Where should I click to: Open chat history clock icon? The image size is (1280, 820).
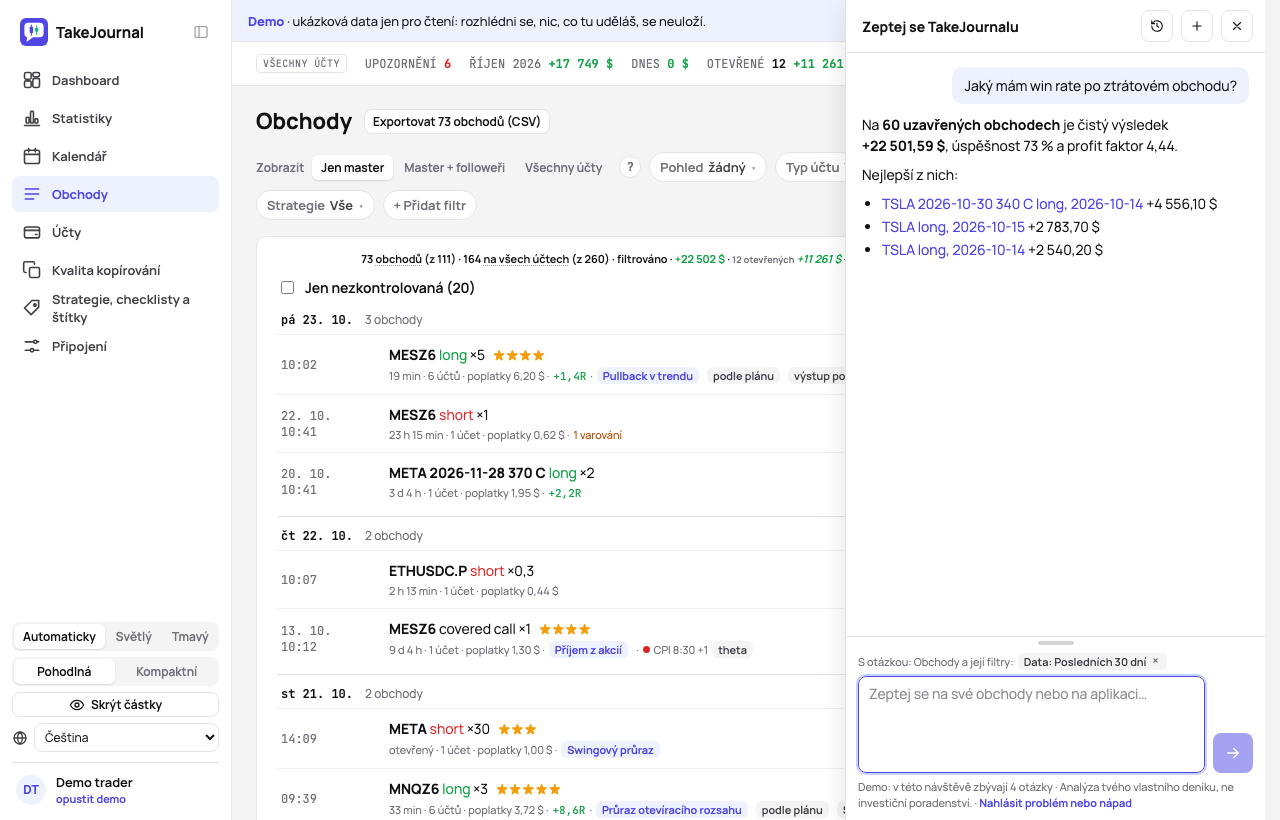[1157, 26]
